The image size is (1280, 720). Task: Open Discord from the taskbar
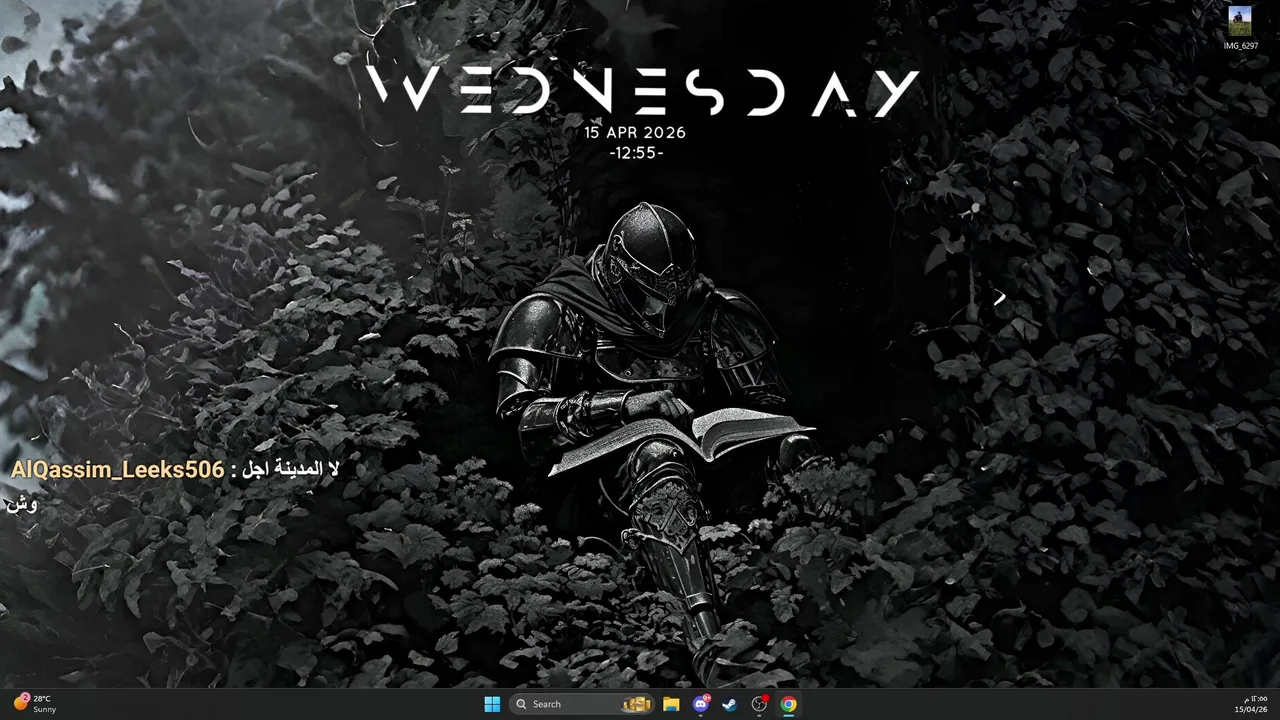701,704
